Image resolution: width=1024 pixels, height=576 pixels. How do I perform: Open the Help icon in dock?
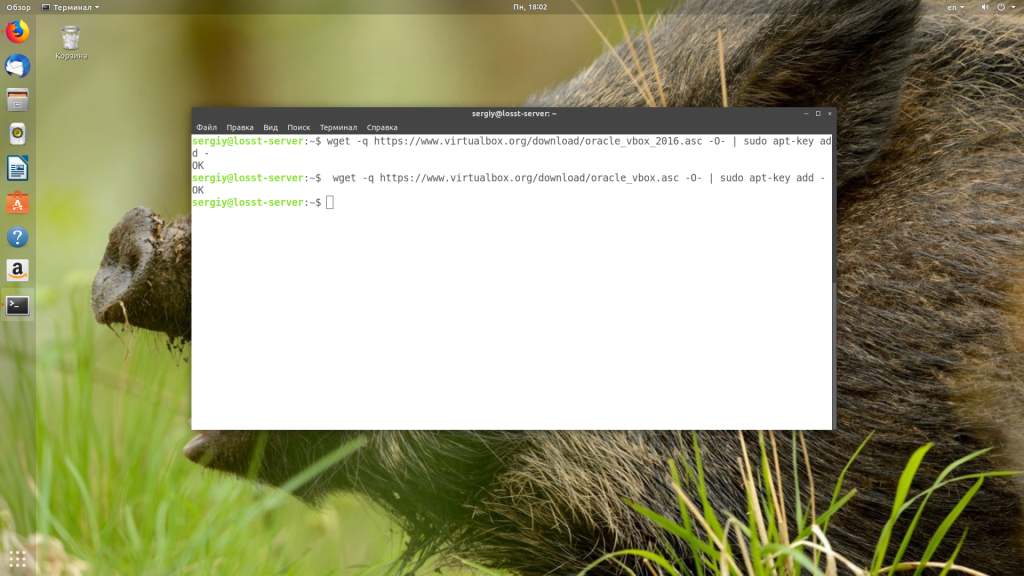pyautogui.click(x=18, y=237)
